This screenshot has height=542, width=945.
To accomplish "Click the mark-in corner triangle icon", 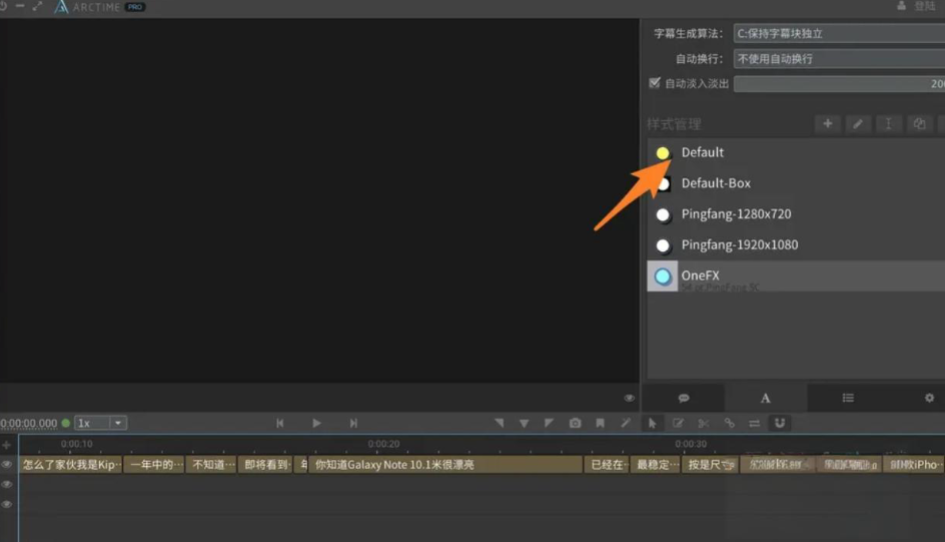I will point(499,423).
